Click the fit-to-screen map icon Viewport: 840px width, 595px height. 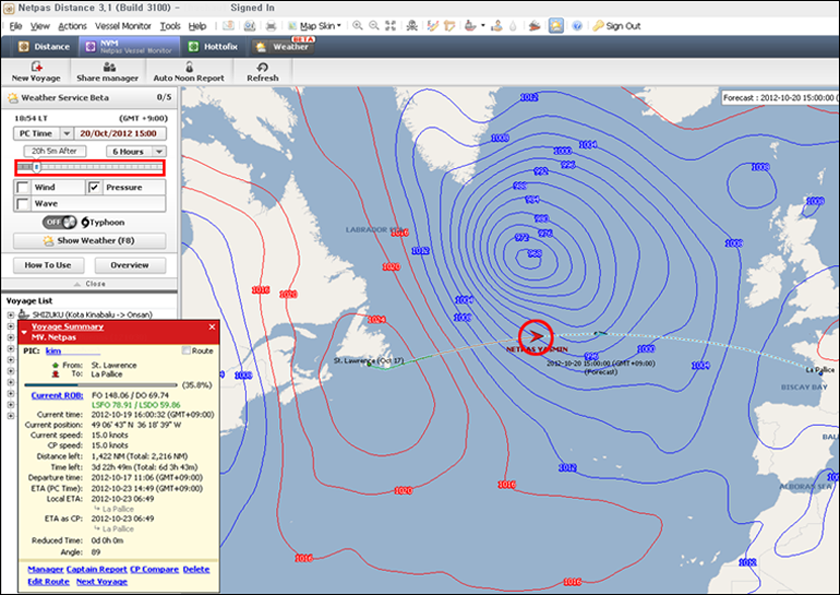click(391, 26)
